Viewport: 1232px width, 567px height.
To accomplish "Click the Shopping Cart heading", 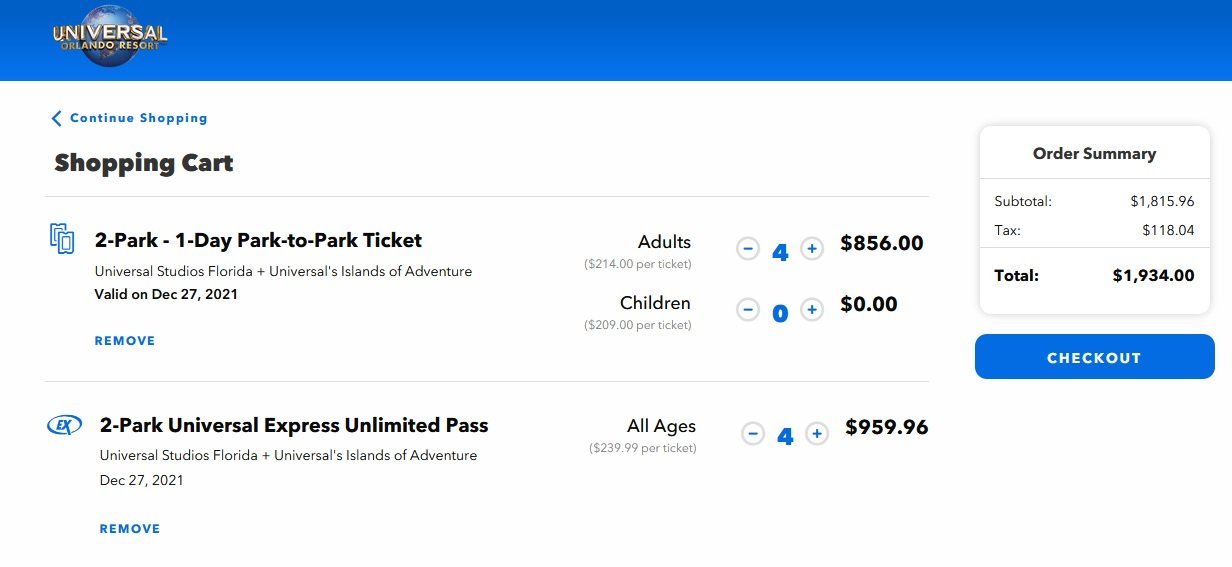I will click(144, 163).
